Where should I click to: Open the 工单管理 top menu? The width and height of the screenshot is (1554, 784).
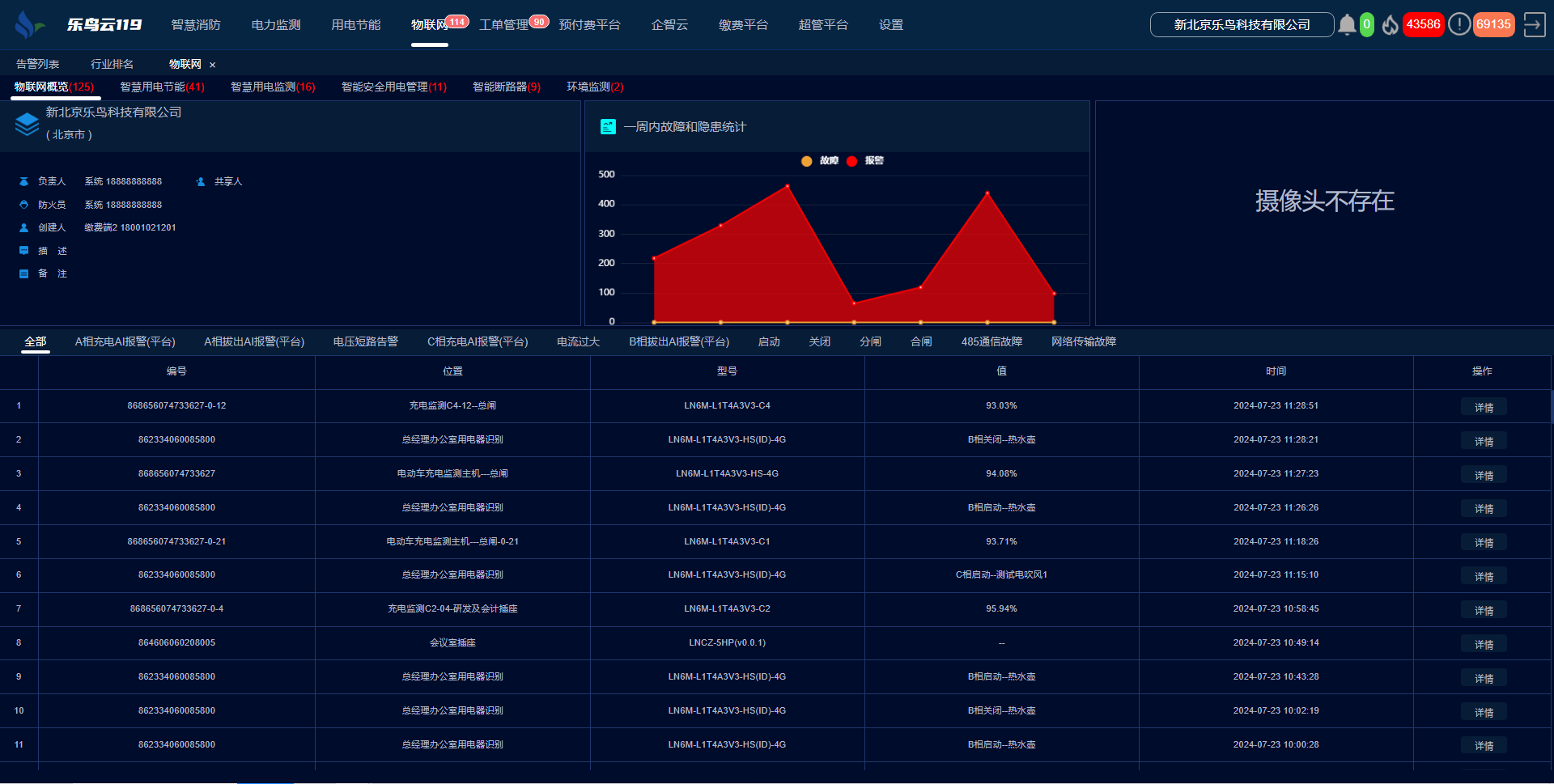pos(503,25)
